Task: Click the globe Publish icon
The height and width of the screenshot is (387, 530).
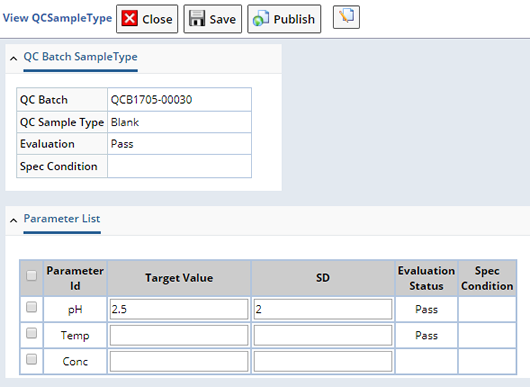Action: pyautogui.click(x=261, y=18)
